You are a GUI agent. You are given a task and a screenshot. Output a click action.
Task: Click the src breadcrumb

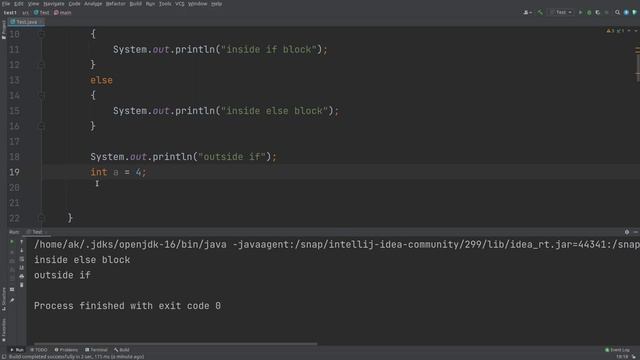[x=25, y=13]
